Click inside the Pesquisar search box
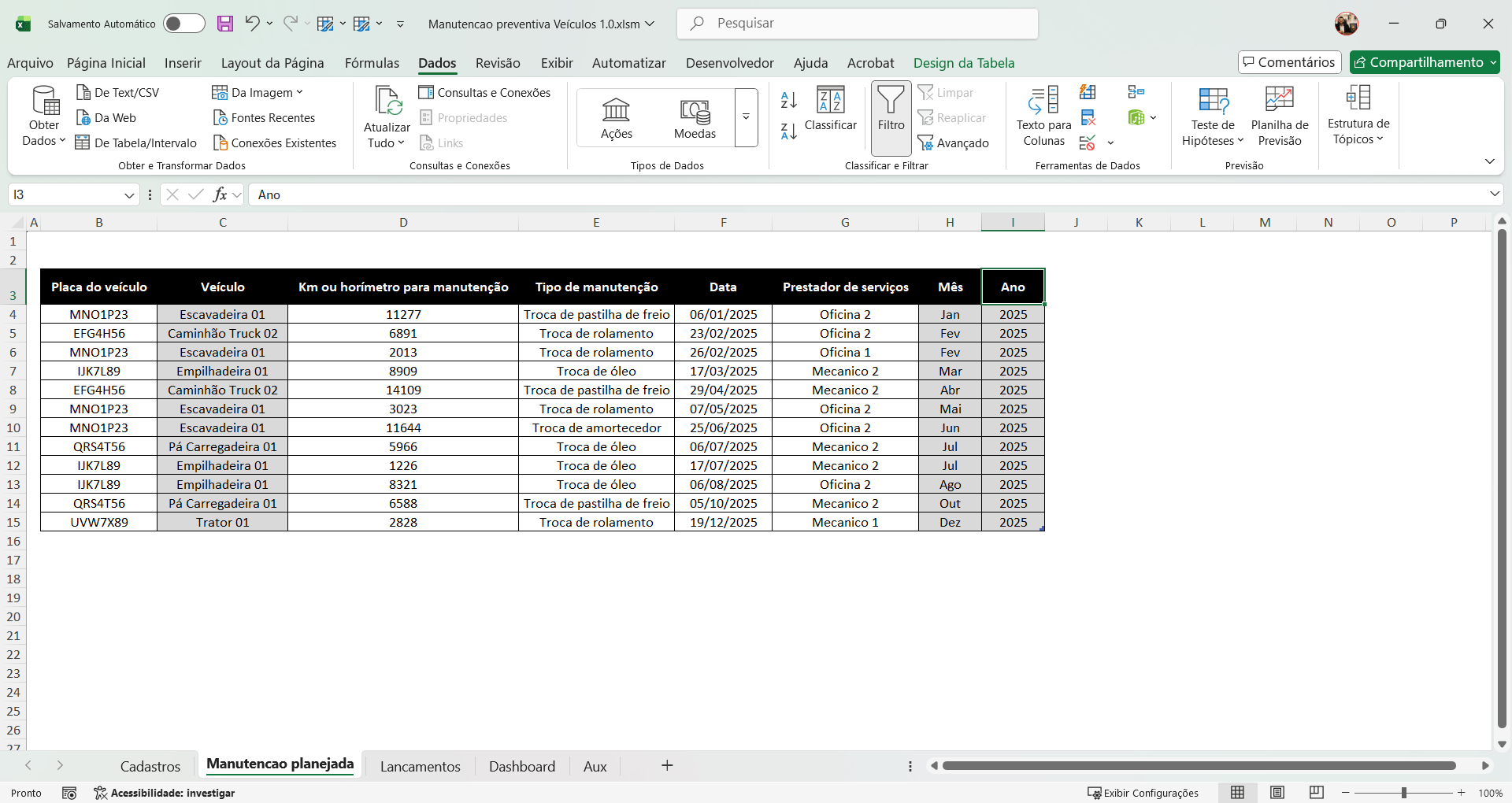 [x=857, y=24]
